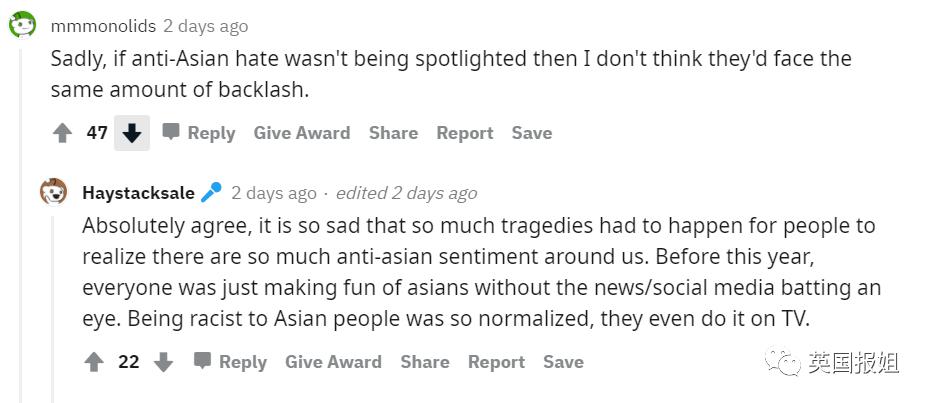Image resolution: width=929 pixels, height=403 pixels.
Task: Give Award to Haystacksale's reply
Action: (333, 362)
